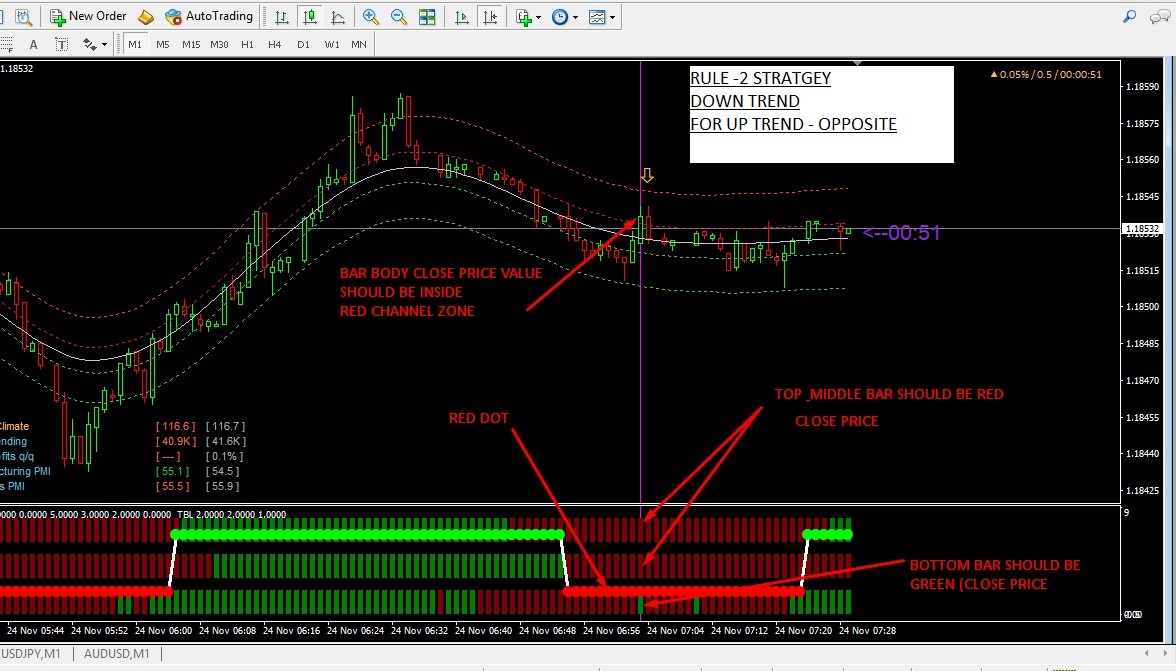1176x671 pixels.
Task: Toggle chart auto scroll
Action: click(461, 16)
